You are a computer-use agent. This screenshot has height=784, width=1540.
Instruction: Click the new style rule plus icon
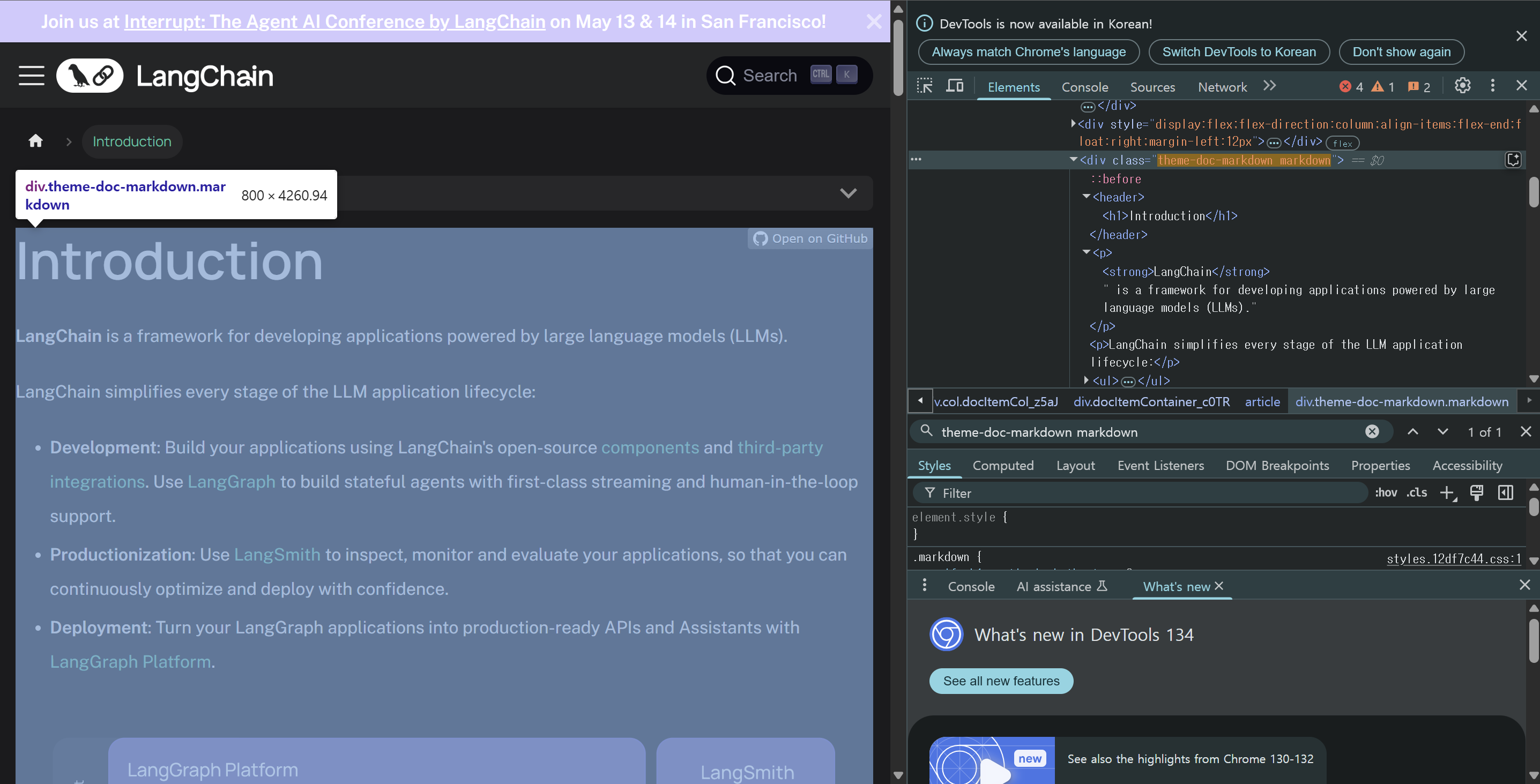tap(1447, 493)
